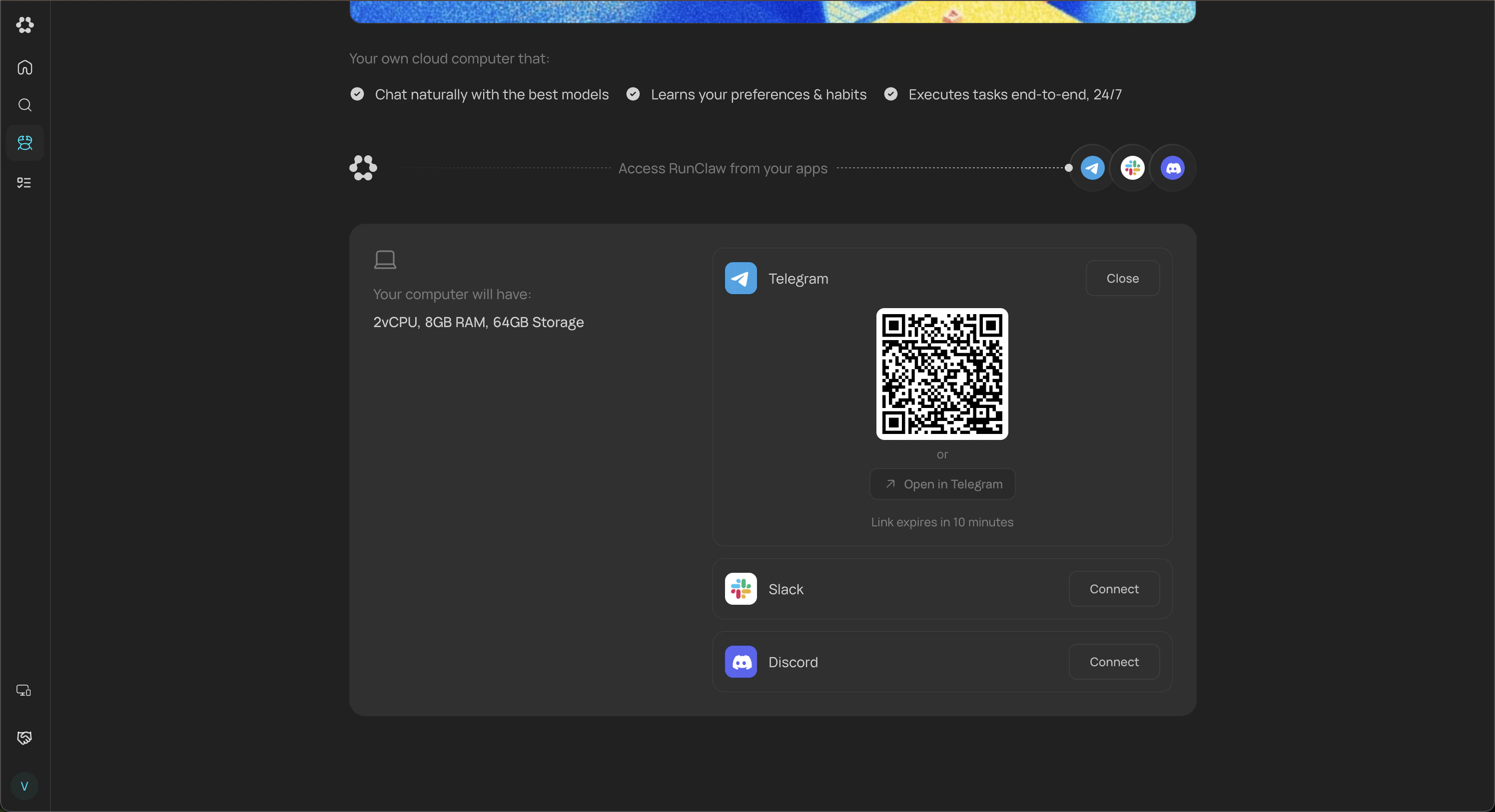Click "Your own cloud computer that:" text
Screen dimensions: 1495x812
(x=449, y=58)
